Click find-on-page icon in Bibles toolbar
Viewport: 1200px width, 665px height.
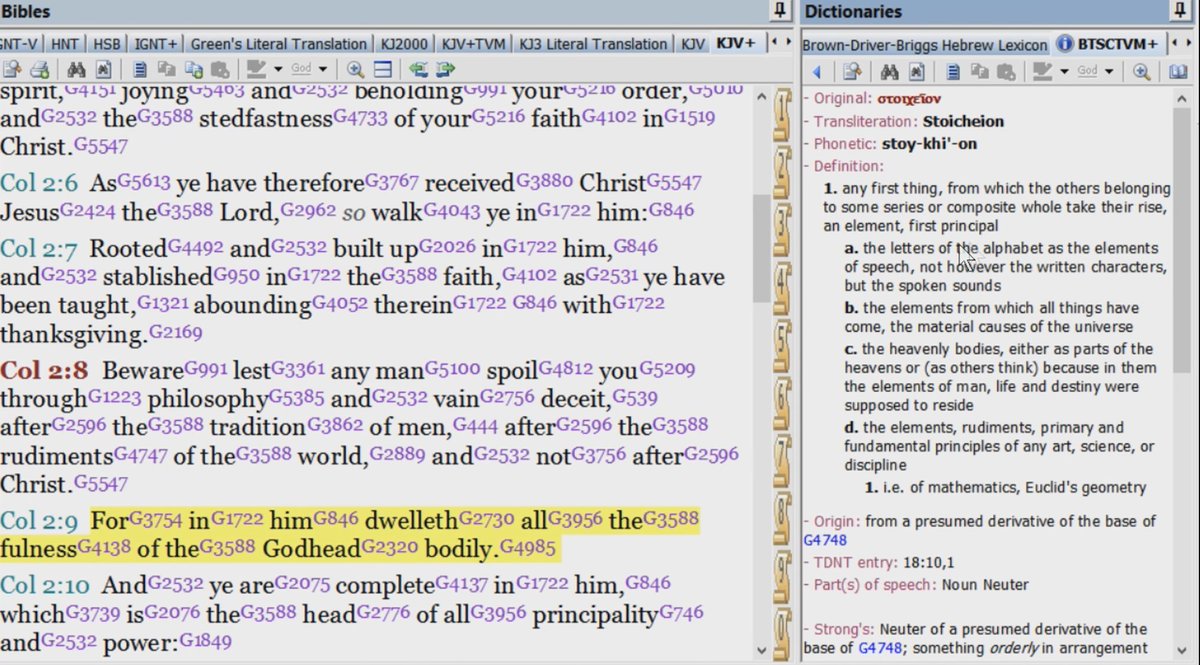[102, 70]
